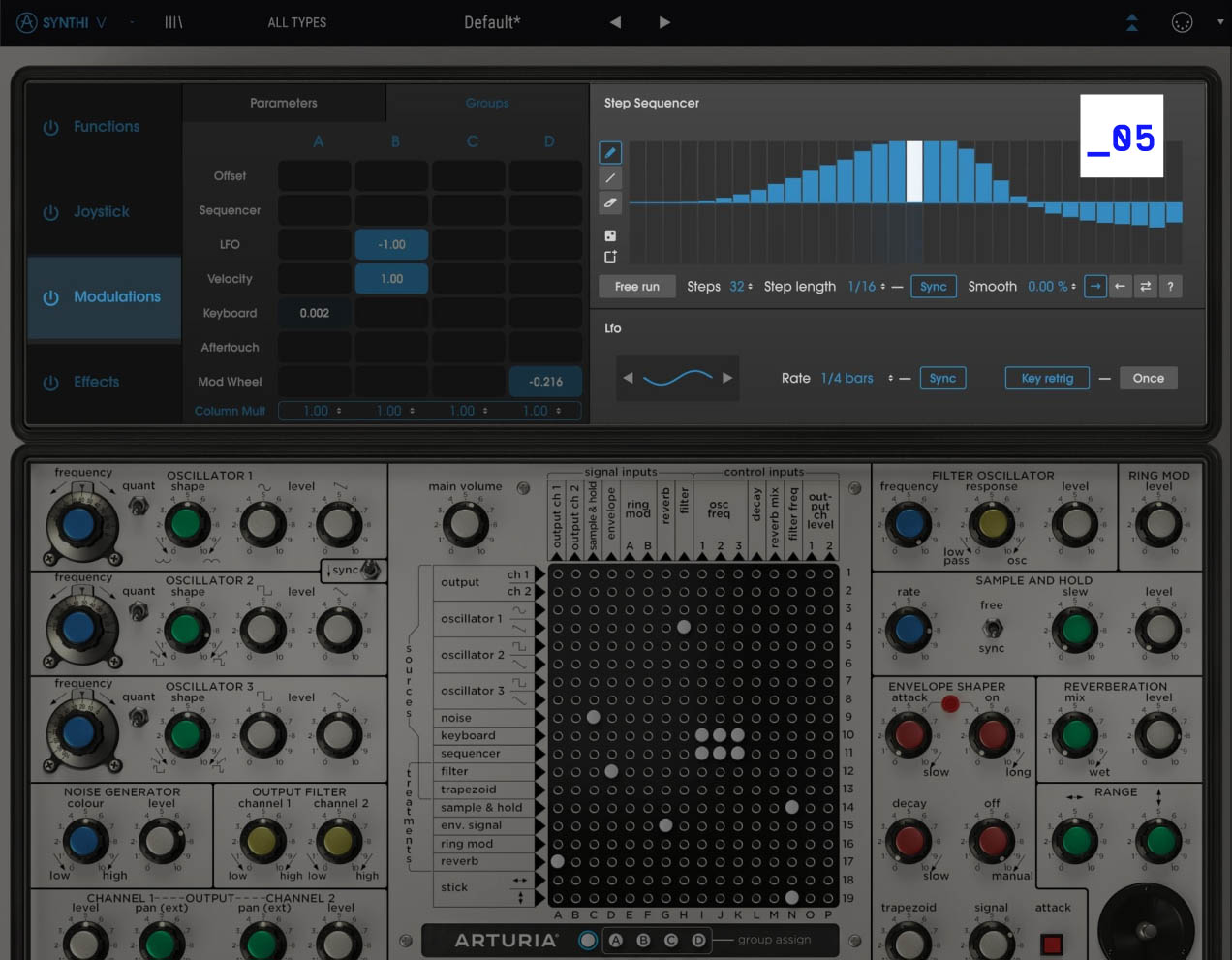Screen dimensions: 1232x960
Task: Select the Effects section in the sidebar
Action: click(96, 382)
